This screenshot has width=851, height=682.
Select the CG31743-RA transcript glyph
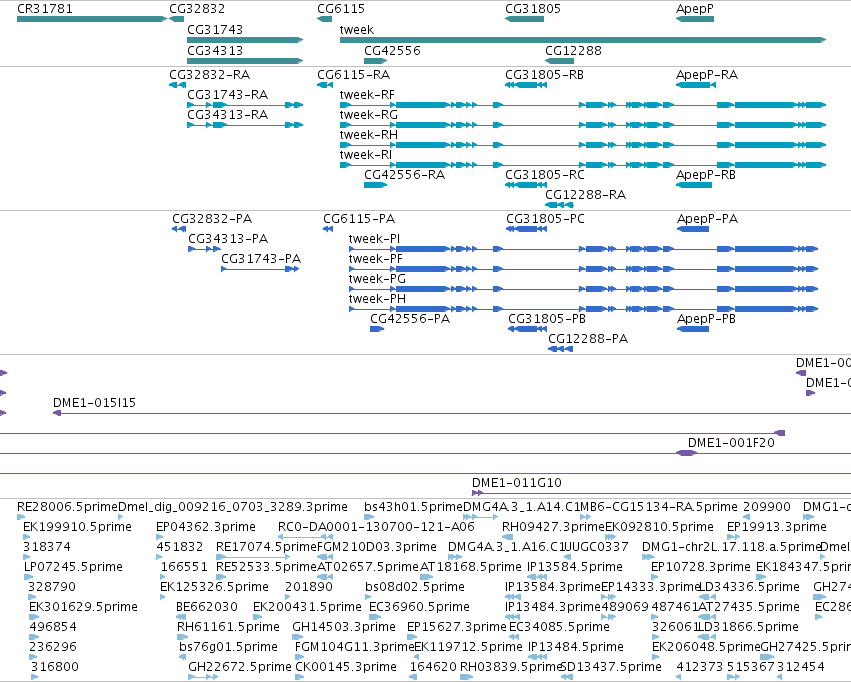coord(245,105)
